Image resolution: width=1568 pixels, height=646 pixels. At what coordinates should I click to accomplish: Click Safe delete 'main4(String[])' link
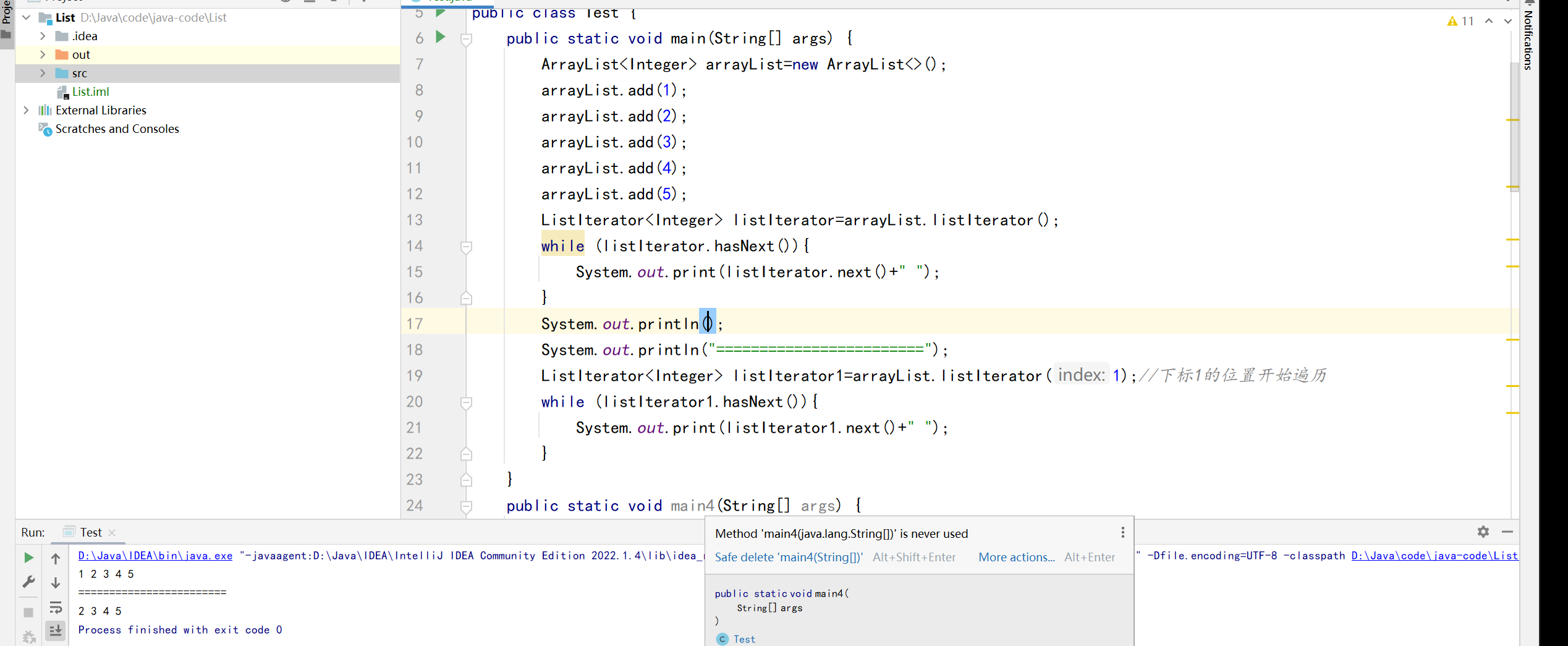[789, 557]
